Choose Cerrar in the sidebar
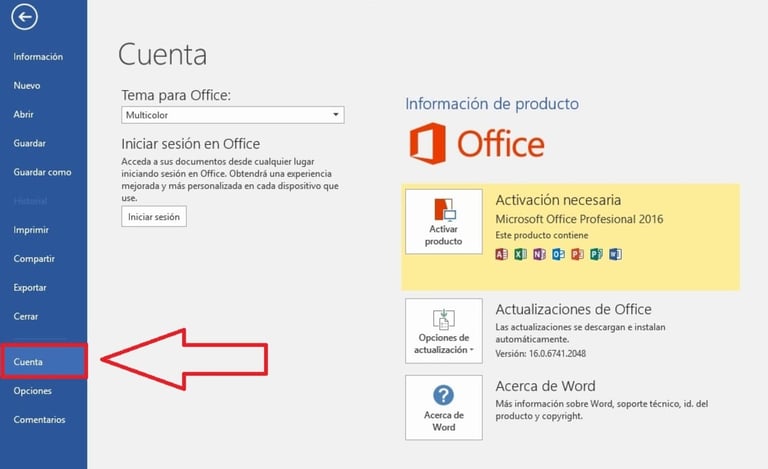This screenshot has height=469, width=768. click(25, 317)
